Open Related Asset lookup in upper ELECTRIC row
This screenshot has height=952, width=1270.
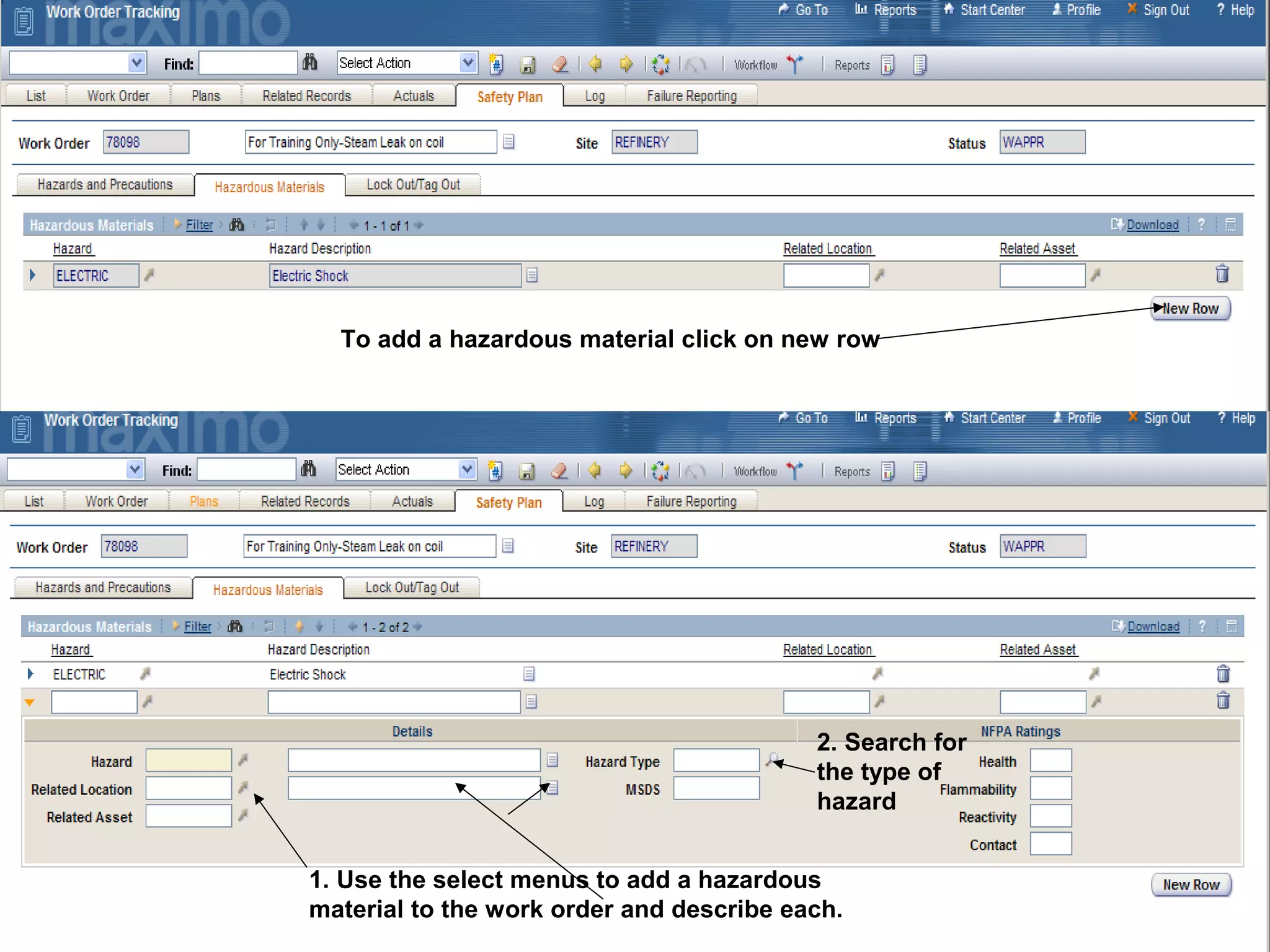point(1096,275)
